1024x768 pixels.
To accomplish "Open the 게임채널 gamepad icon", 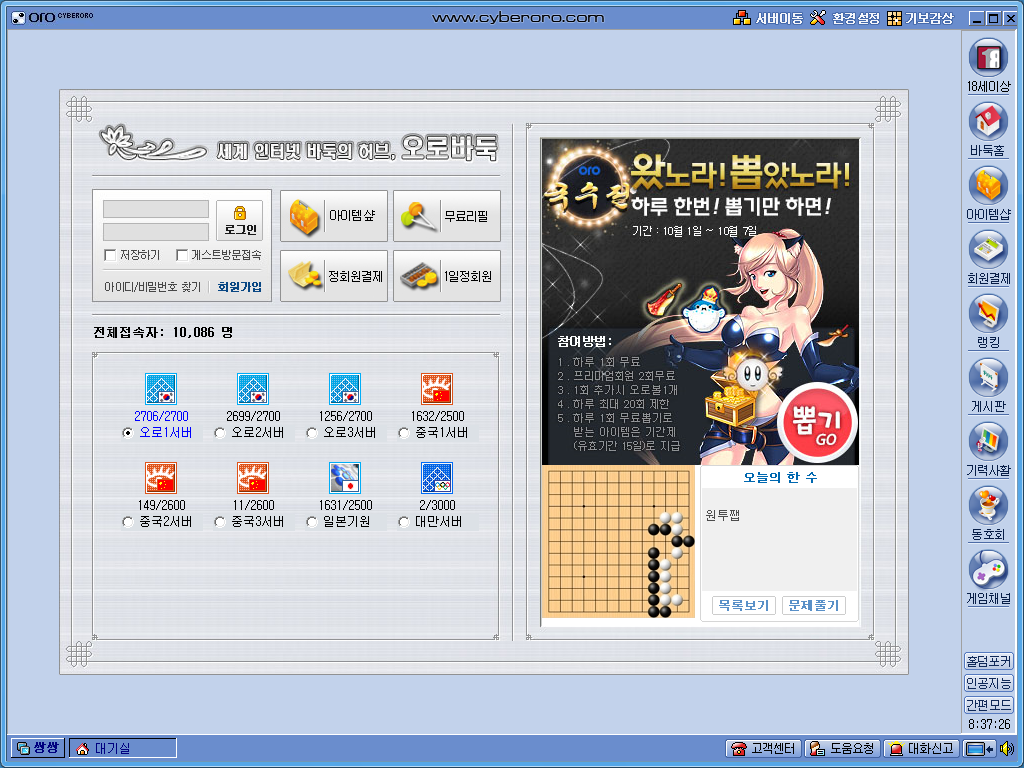I will coord(987,569).
